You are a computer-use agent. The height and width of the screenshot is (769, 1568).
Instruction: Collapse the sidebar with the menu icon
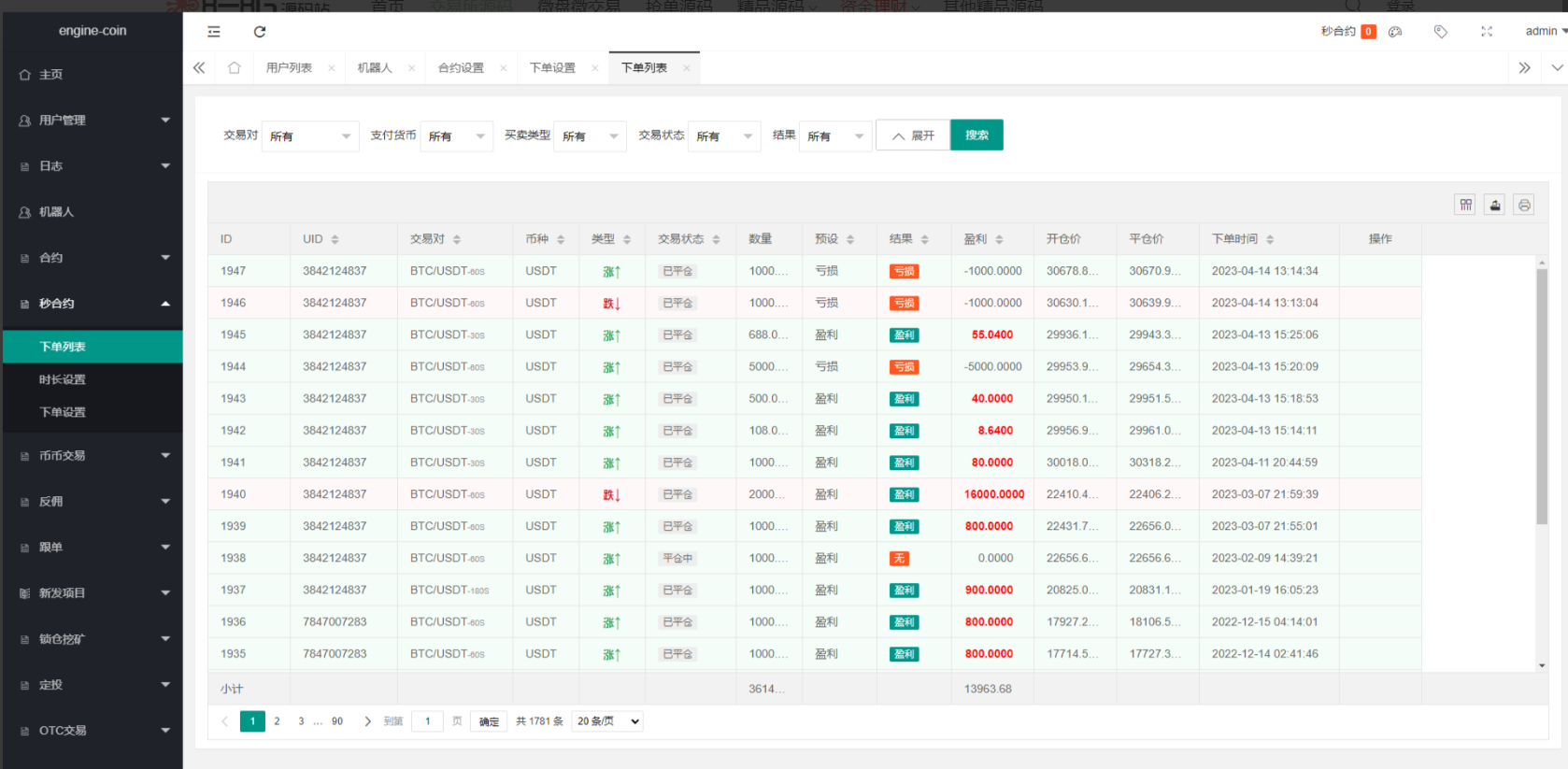click(214, 32)
